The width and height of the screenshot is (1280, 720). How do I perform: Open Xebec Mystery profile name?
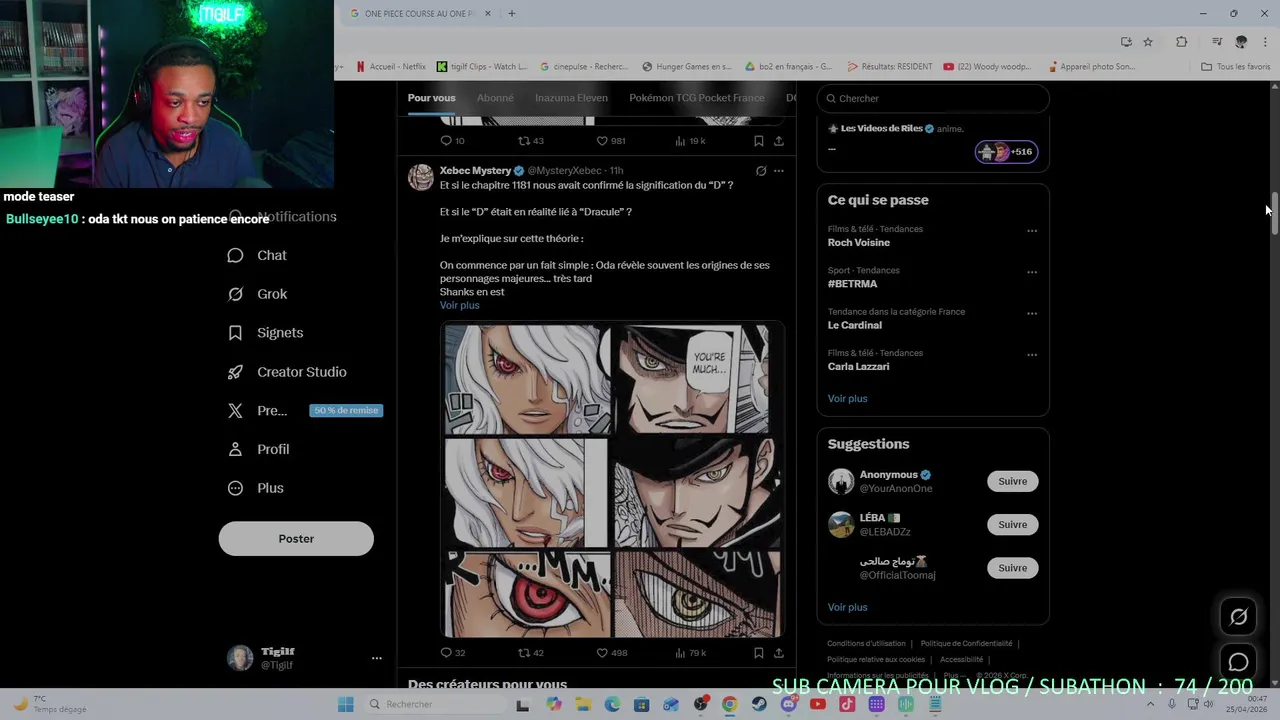[x=475, y=171]
